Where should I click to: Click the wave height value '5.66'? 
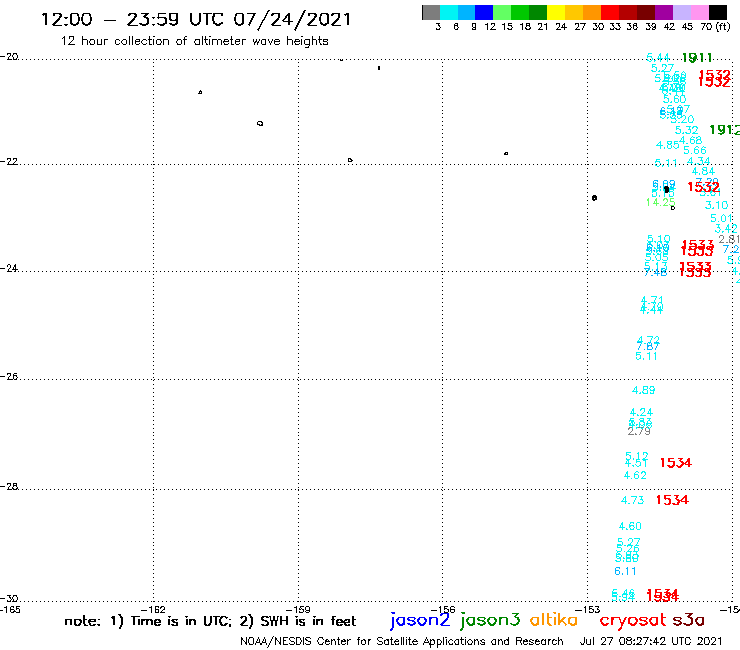[x=695, y=151]
